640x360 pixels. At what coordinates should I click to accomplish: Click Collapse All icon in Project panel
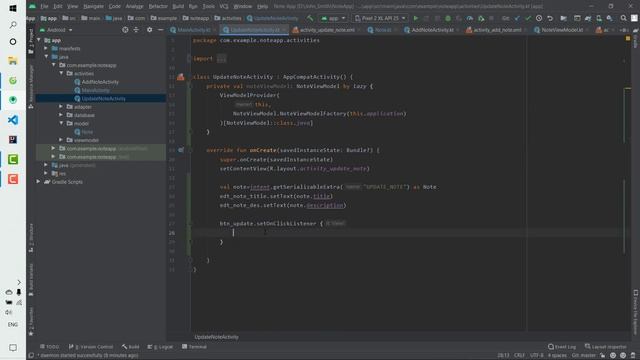click(x=136, y=30)
